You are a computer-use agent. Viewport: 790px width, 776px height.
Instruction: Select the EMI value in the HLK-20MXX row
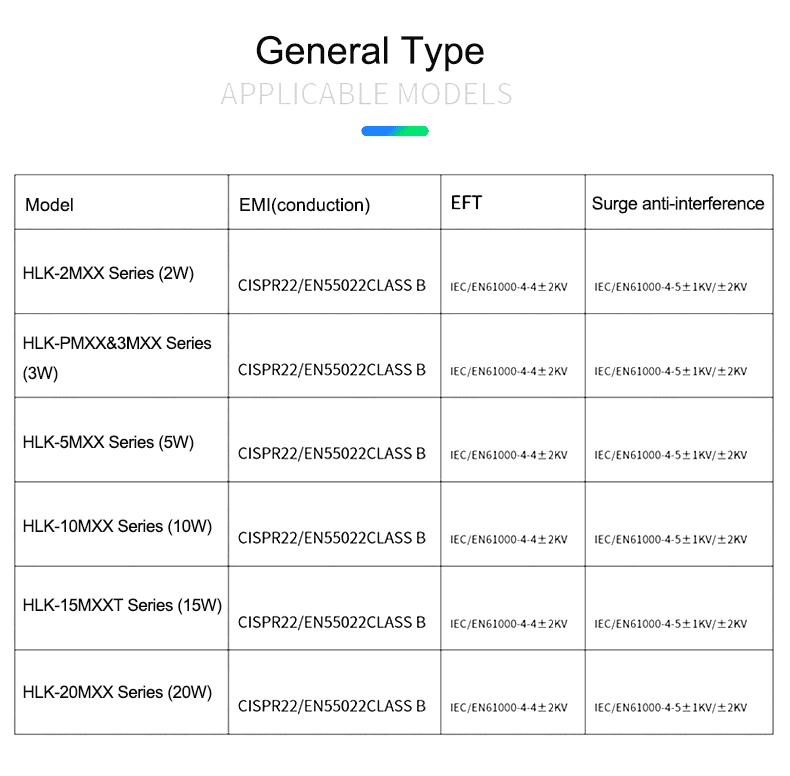click(332, 706)
